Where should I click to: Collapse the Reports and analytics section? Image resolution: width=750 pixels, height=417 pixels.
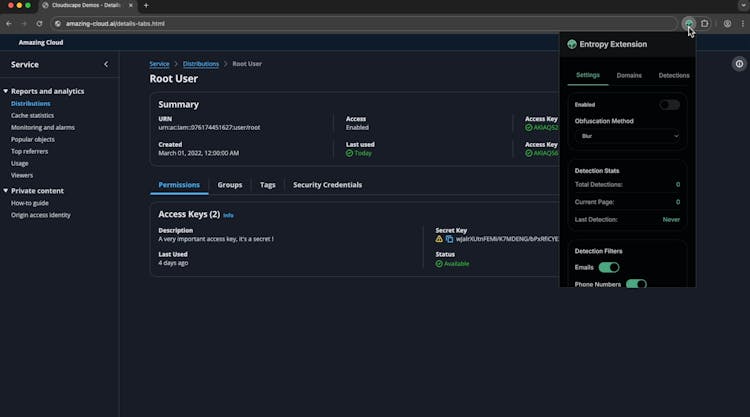point(5,91)
